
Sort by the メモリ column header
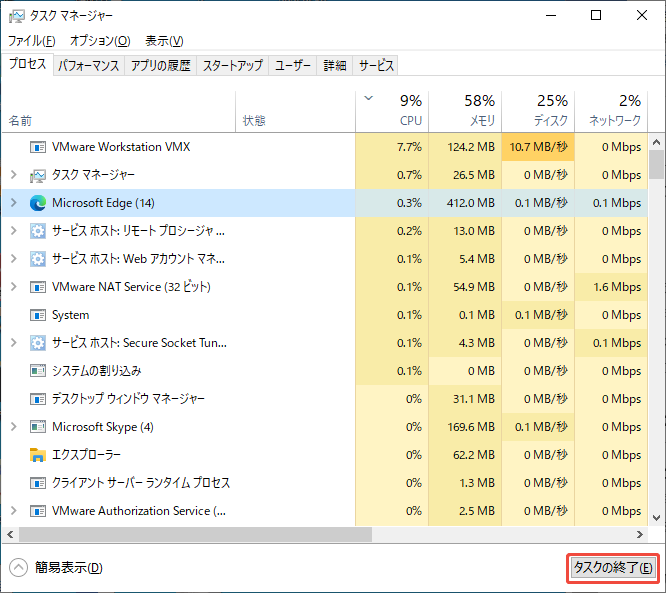coord(465,112)
